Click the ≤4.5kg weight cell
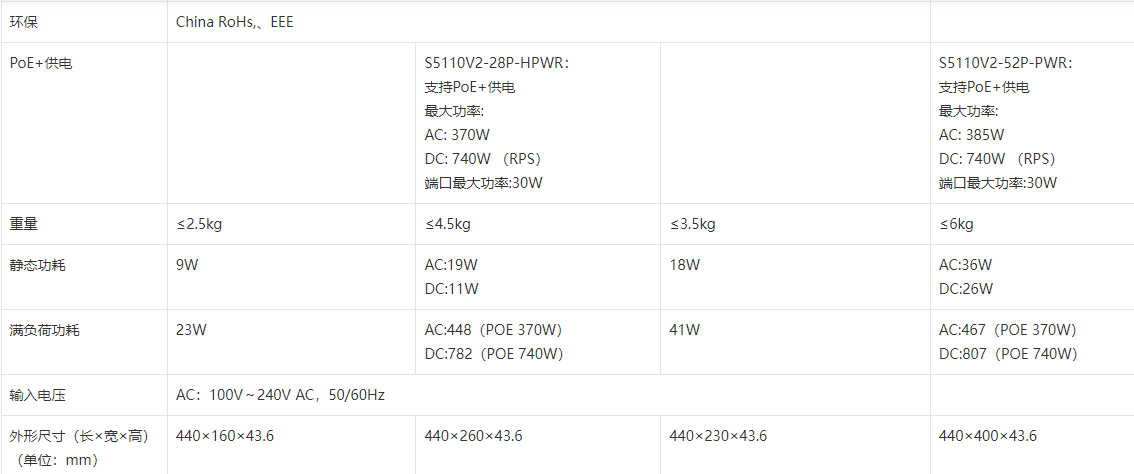Image resolution: width=1134 pixels, height=474 pixels. pos(447,224)
